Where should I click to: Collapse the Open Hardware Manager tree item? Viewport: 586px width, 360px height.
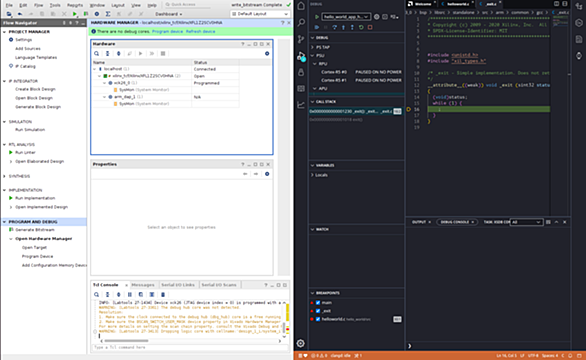(11, 239)
